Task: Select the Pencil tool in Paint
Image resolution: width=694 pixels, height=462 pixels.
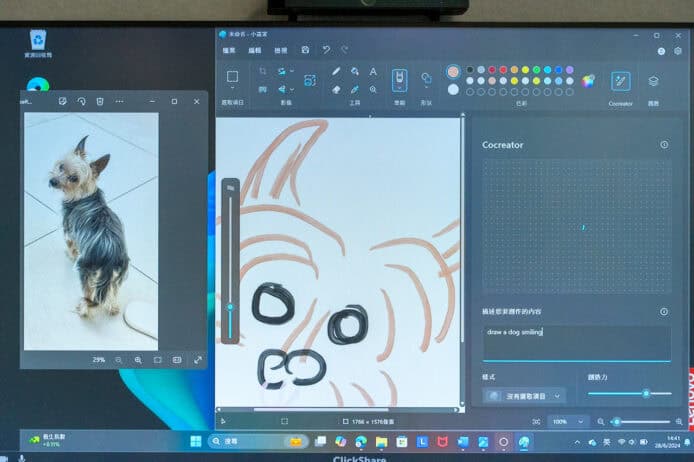Action: 335,72
